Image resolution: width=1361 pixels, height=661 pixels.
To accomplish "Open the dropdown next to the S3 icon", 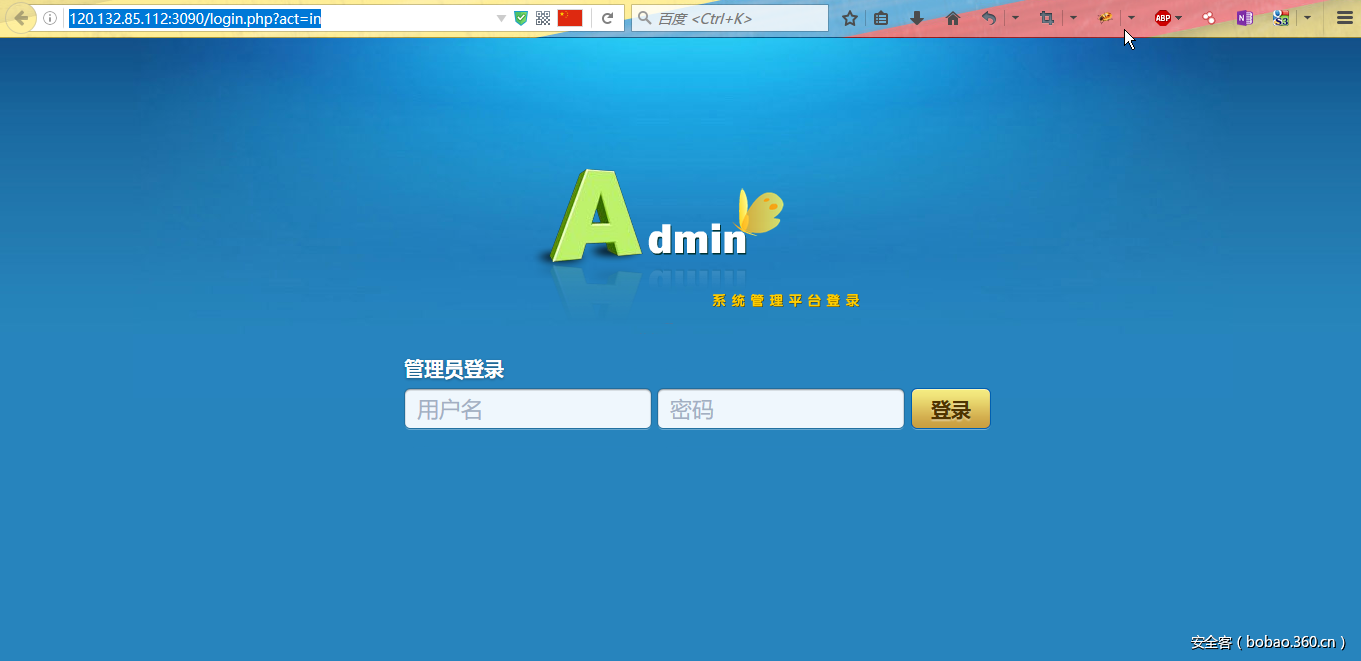I will [x=1307, y=17].
